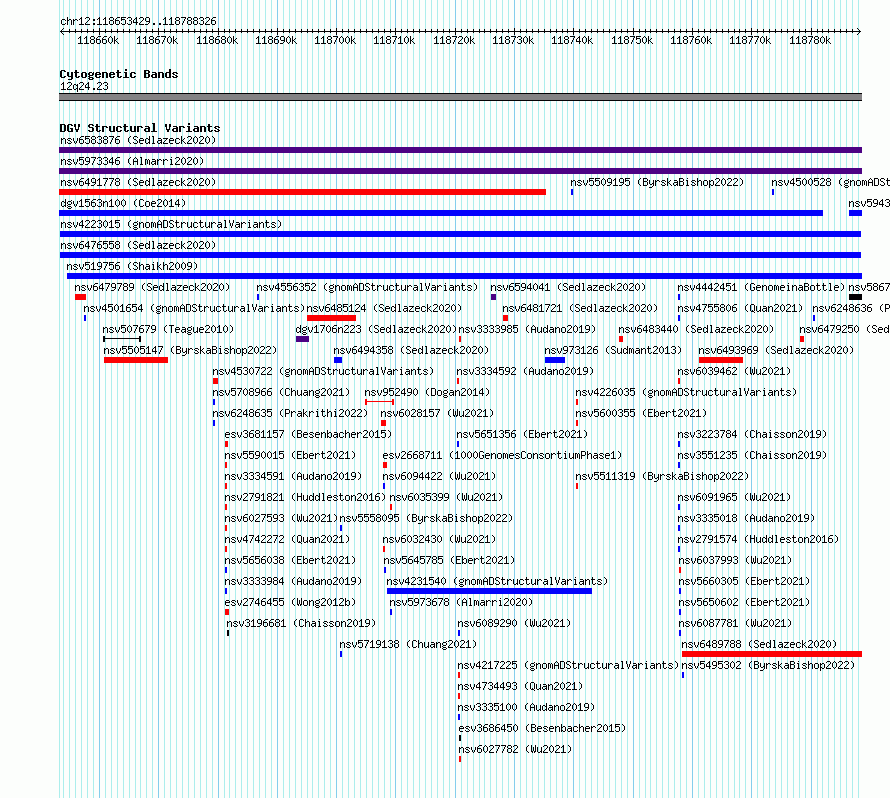Click nsv6248635 (Prakrithi2022) label
890x798 pixels.
click(x=290, y=413)
